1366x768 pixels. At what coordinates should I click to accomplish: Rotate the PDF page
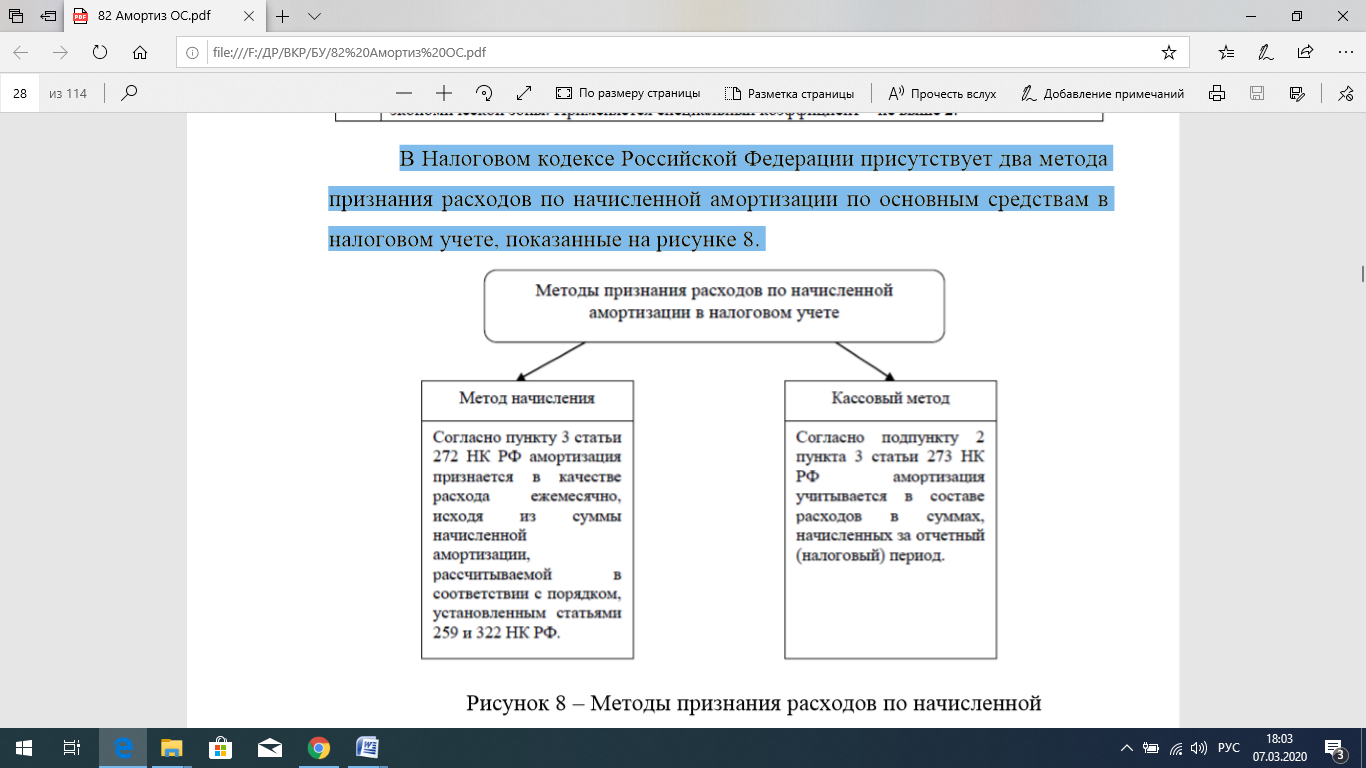coord(484,93)
